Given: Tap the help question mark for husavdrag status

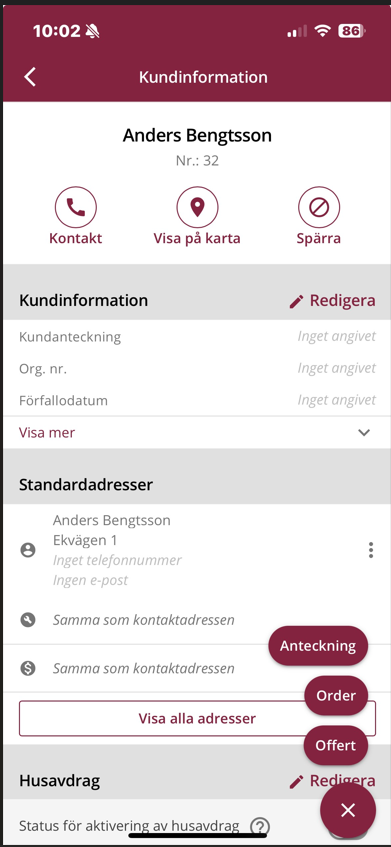Looking at the screenshot, I should click(x=260, y=826).
